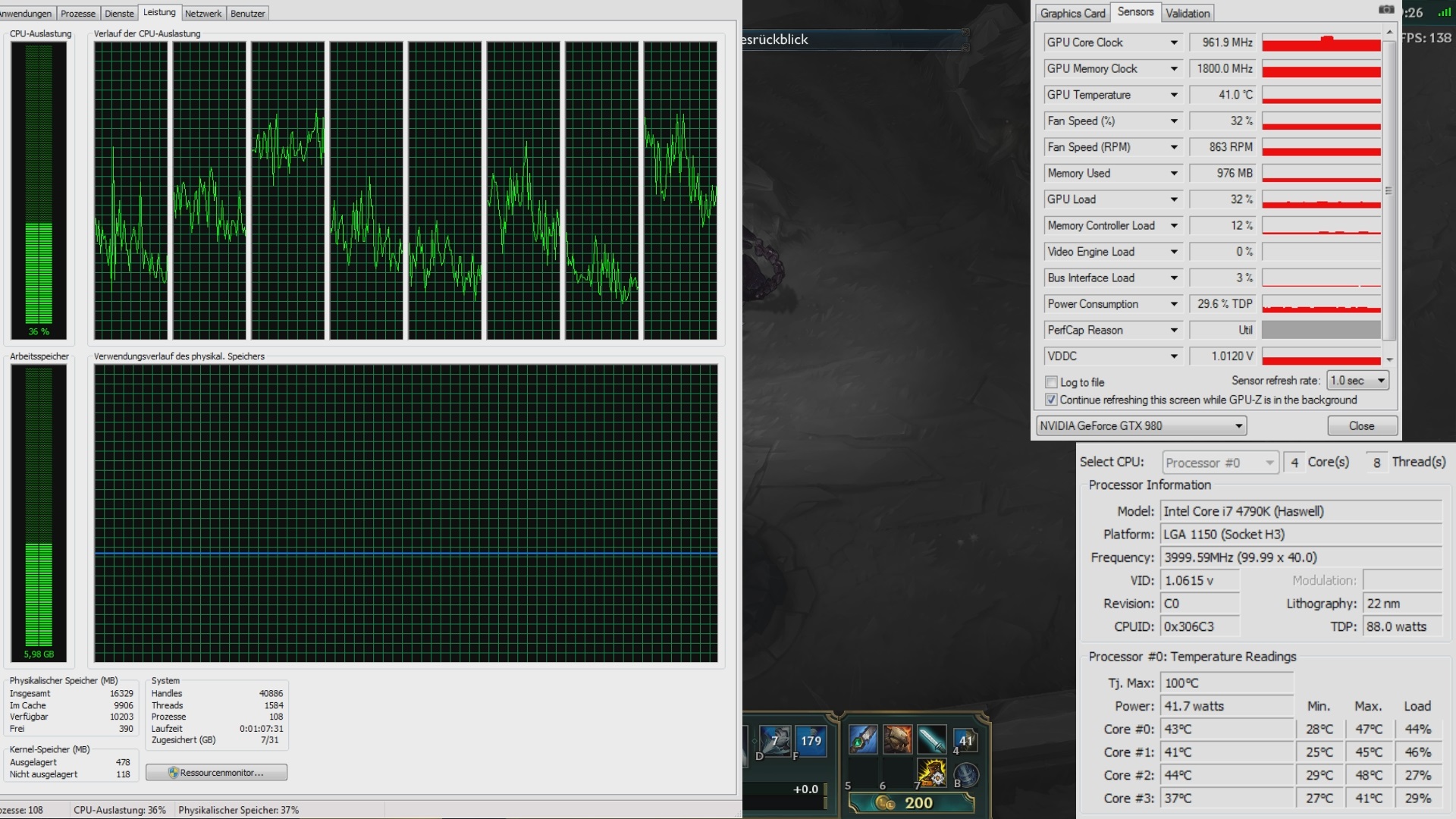Image resolution: width=1456 pixels, height=819 pixels.
Task: Select the spiked armor inventory item
Action: [x=897, y=739]
